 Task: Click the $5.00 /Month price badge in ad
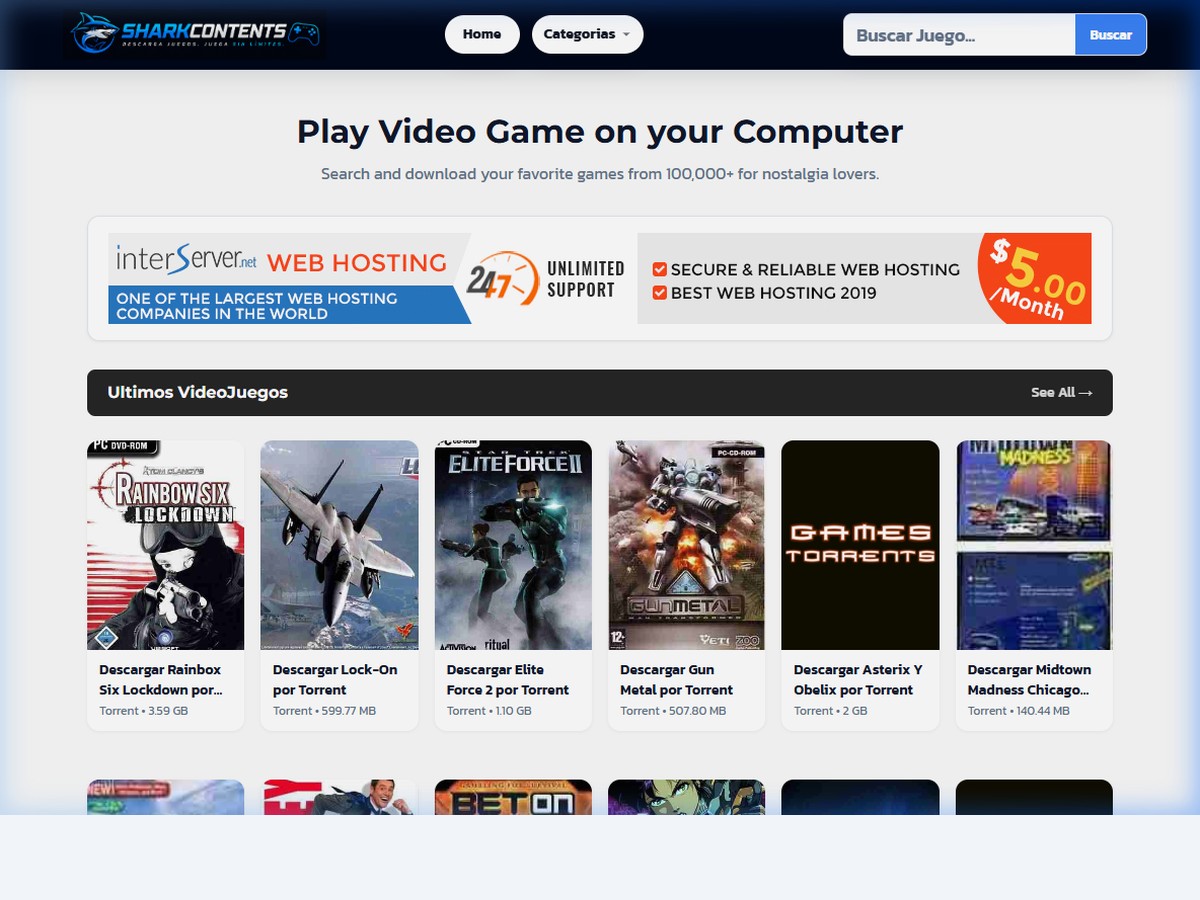(1037, 278)
